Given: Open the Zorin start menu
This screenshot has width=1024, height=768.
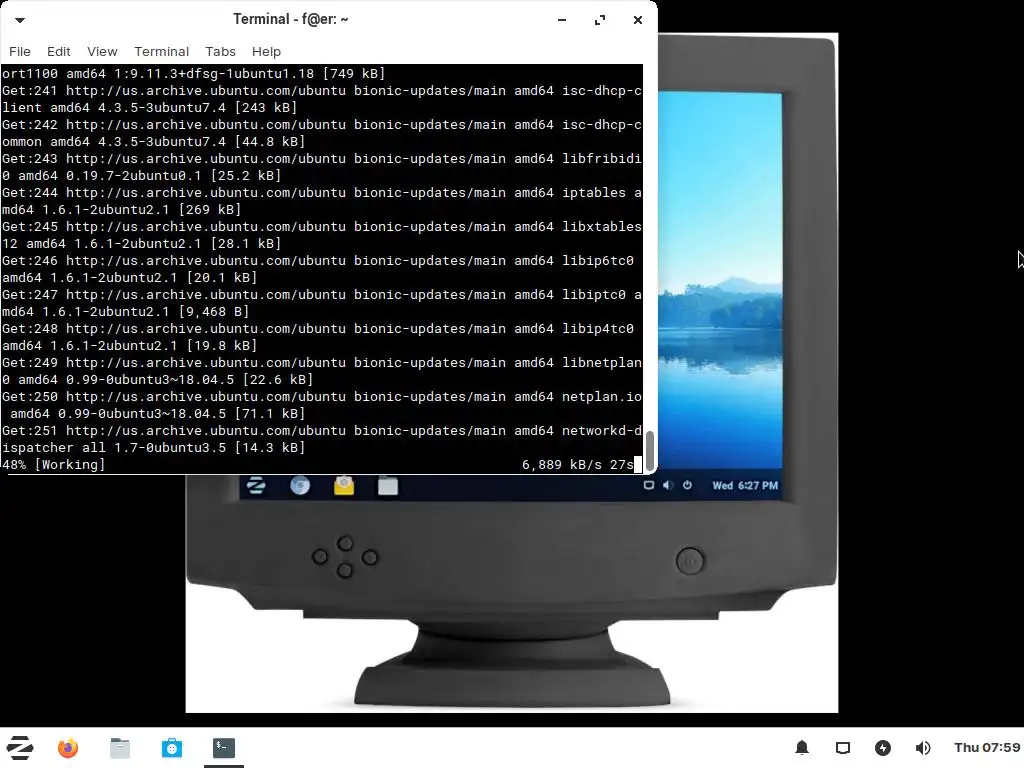Looking at the screenshot, I should click(20, 748).
